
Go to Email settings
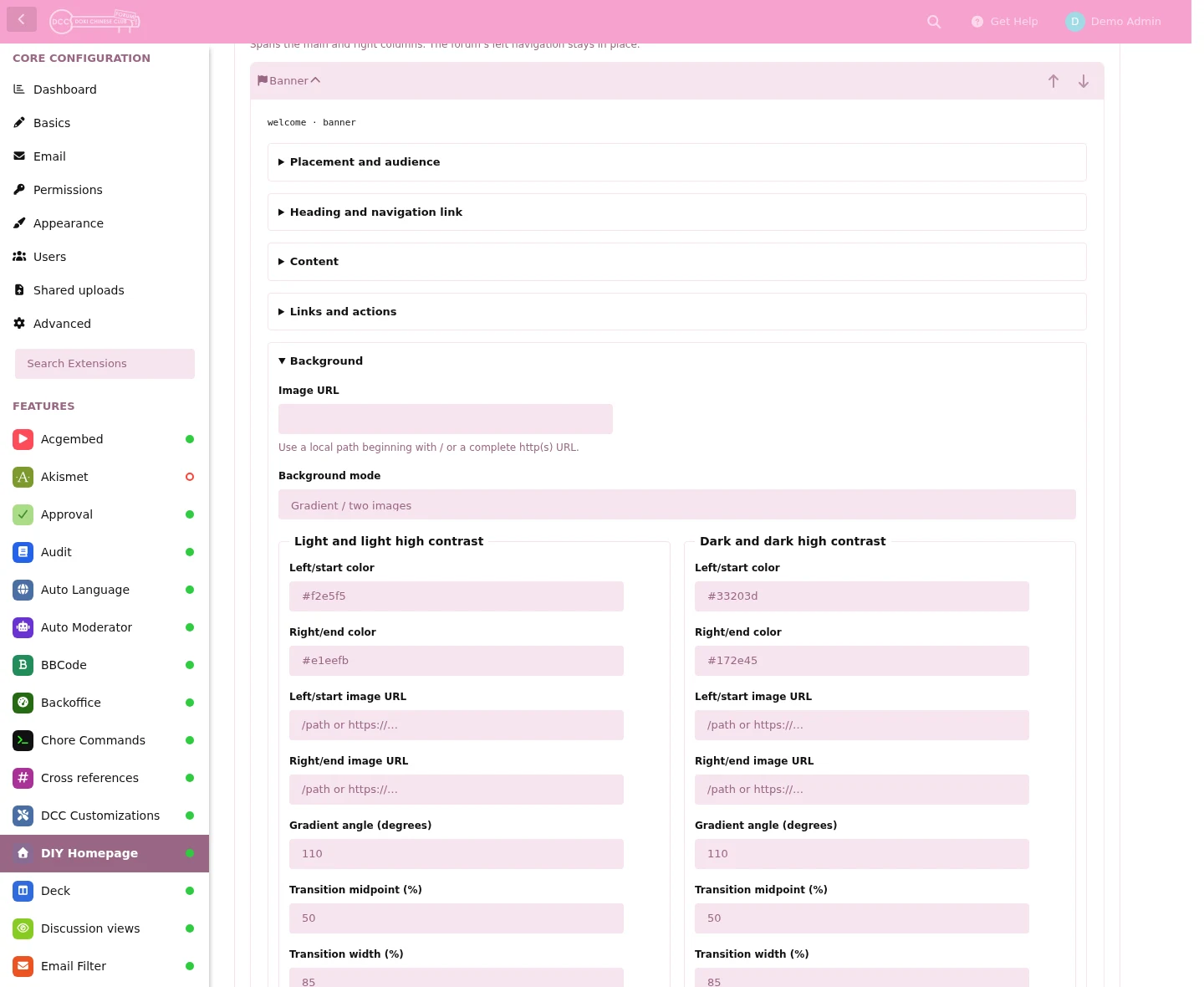pyautogui.click(x=105, y=156)
